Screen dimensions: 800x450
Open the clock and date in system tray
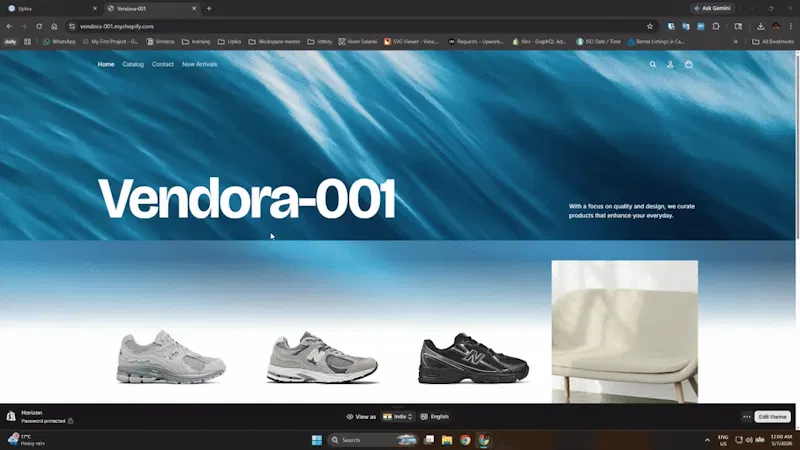coord(781,440)
